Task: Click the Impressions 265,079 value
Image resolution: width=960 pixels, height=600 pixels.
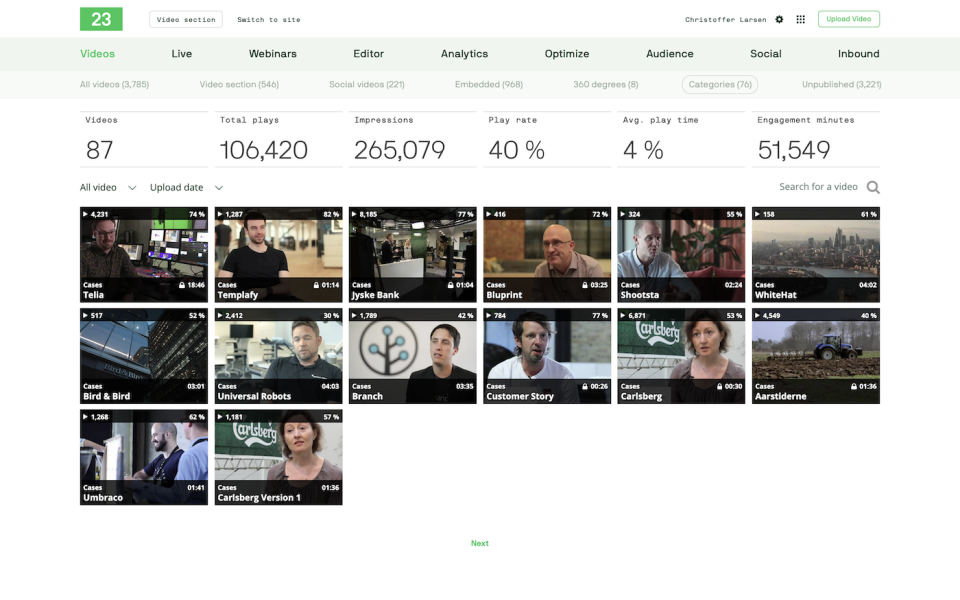Action: [x=399, y=150]
